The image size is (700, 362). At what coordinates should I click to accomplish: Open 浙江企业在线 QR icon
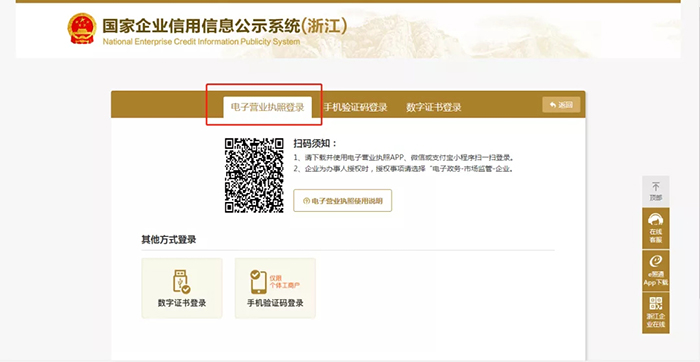pos(656,304)
